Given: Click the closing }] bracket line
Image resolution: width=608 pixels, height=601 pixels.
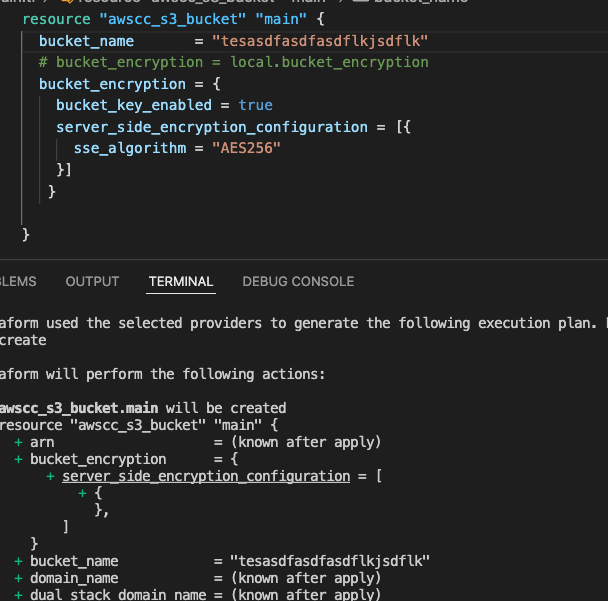Looking at the screenshot, I should pos(64,170).
